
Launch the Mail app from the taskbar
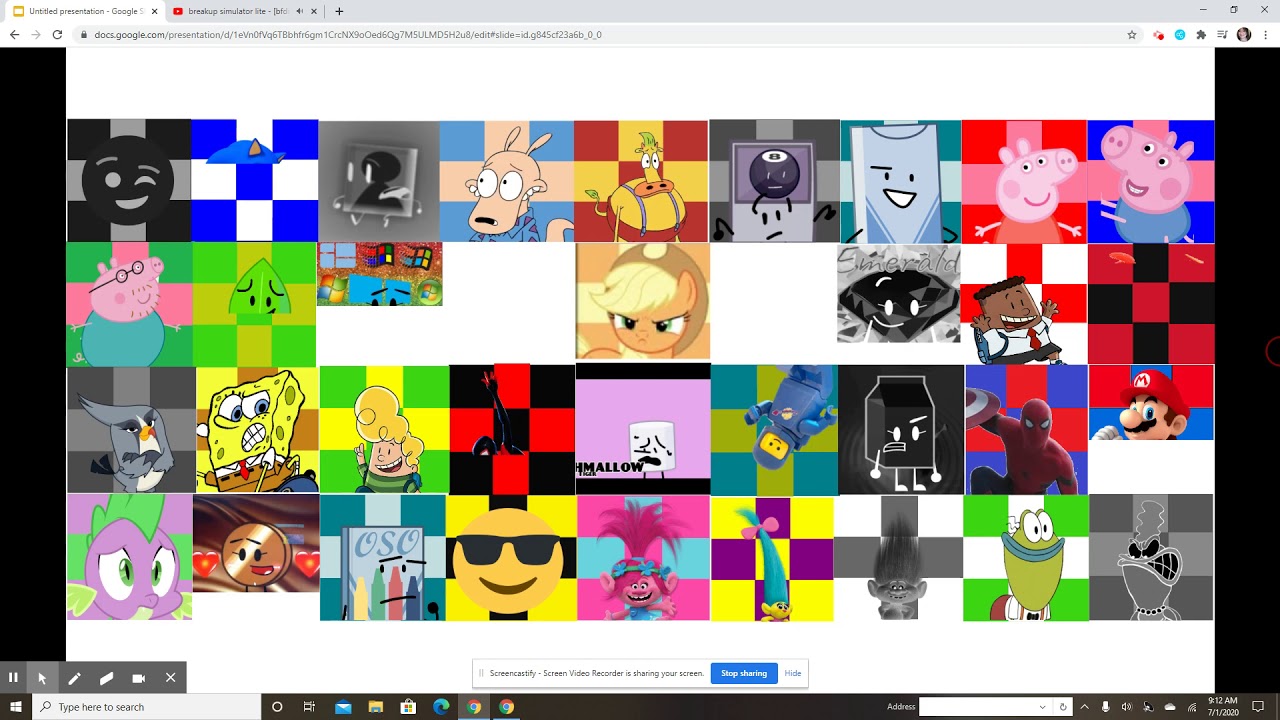(343, 707)
